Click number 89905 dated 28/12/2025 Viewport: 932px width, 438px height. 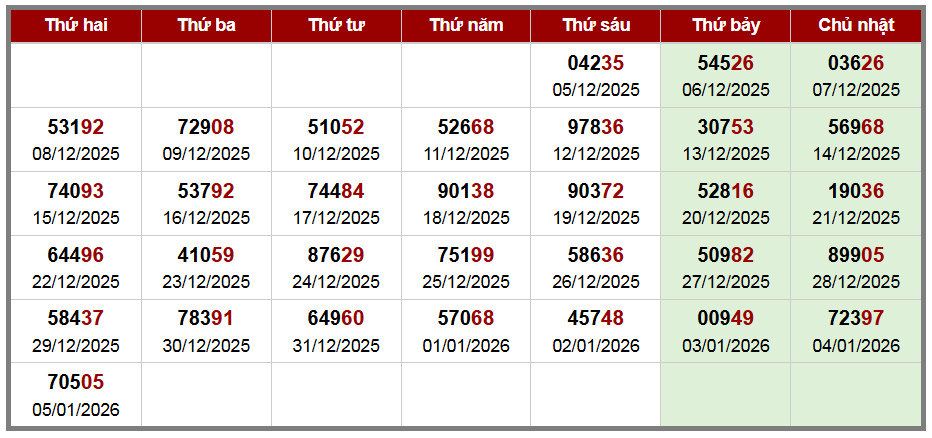(856, 256)
